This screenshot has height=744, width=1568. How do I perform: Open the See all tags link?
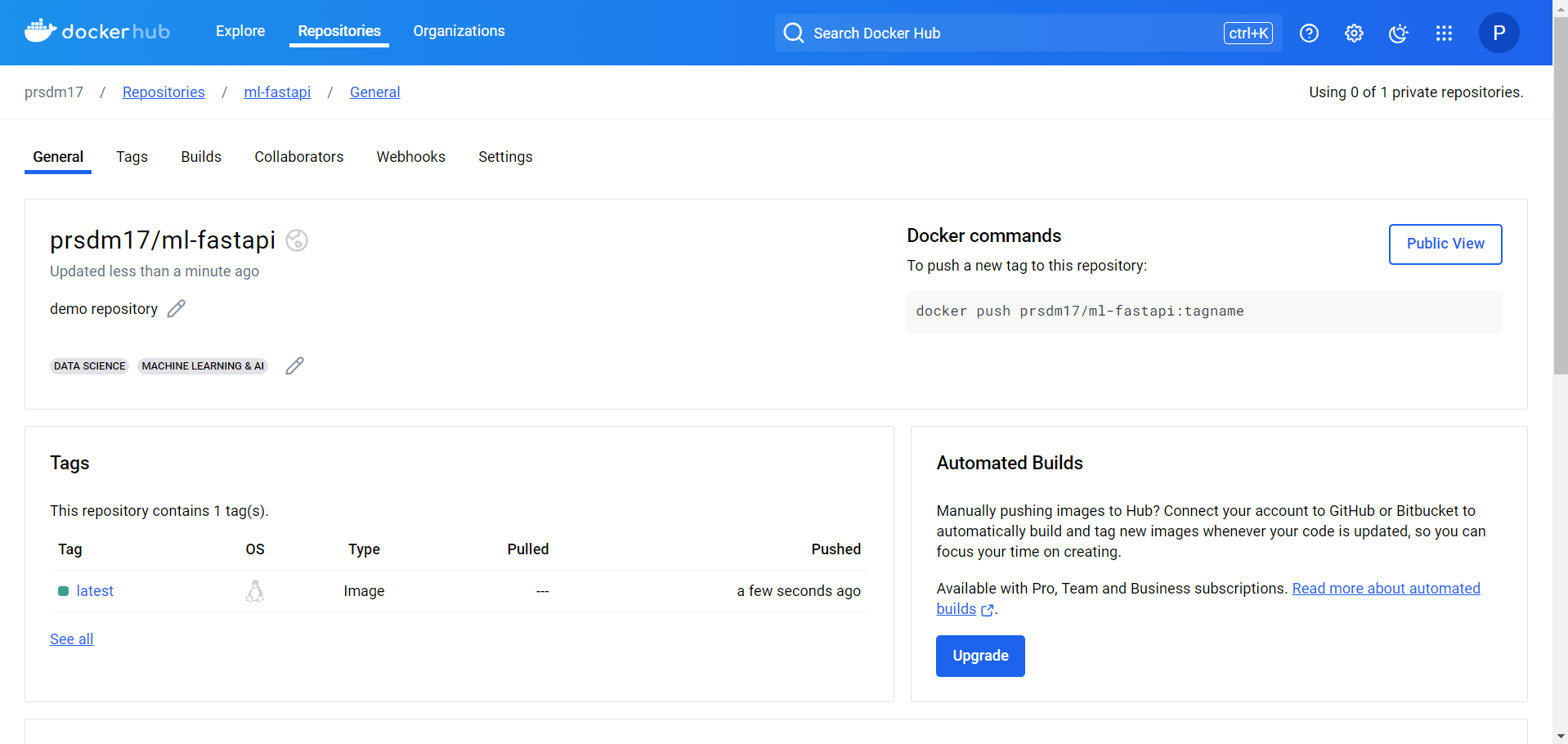pyautogui.click(x=72, y=639)
